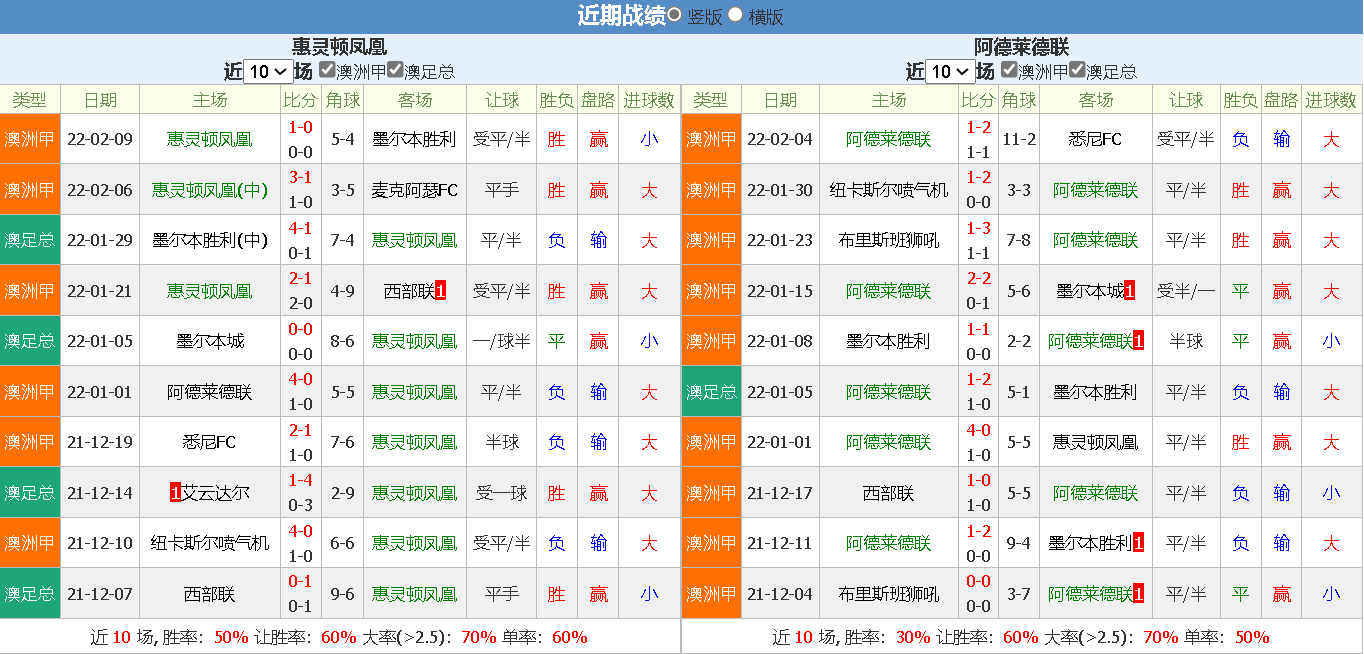Click the red card badge before 艾云达尔
This screenshot has height=654, width=1364.
176,493
